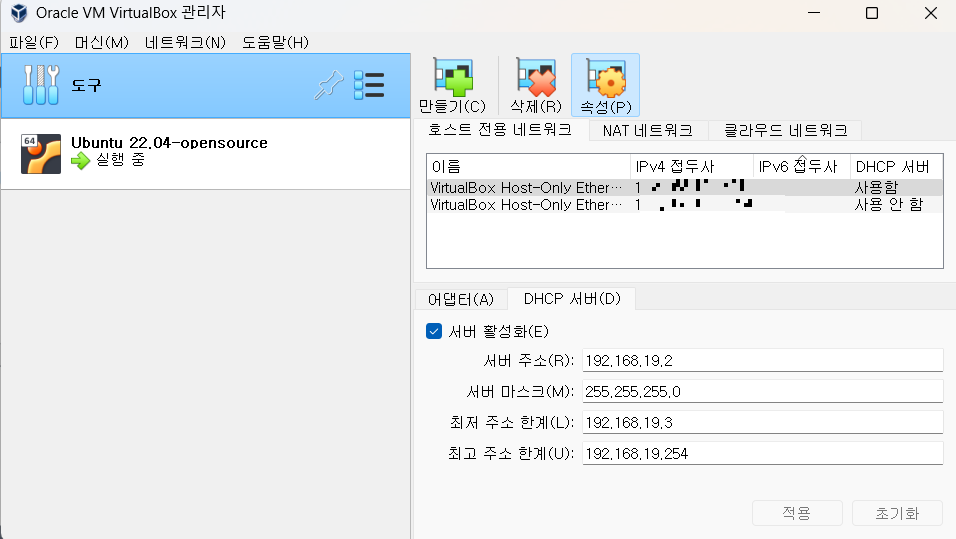Screen dimensions: 956x539
Task: Switch to 호스트 전용 네트워크 tab
Action: click(501, 130)
